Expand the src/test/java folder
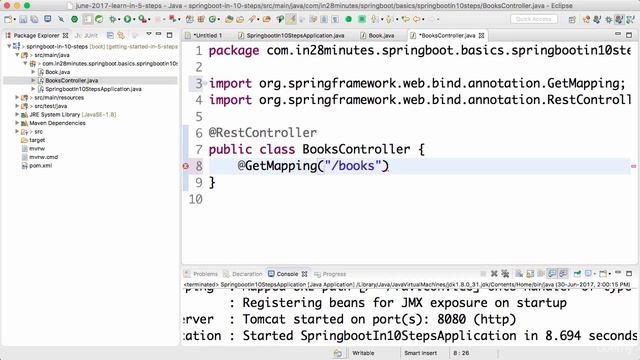 point(17,106)
